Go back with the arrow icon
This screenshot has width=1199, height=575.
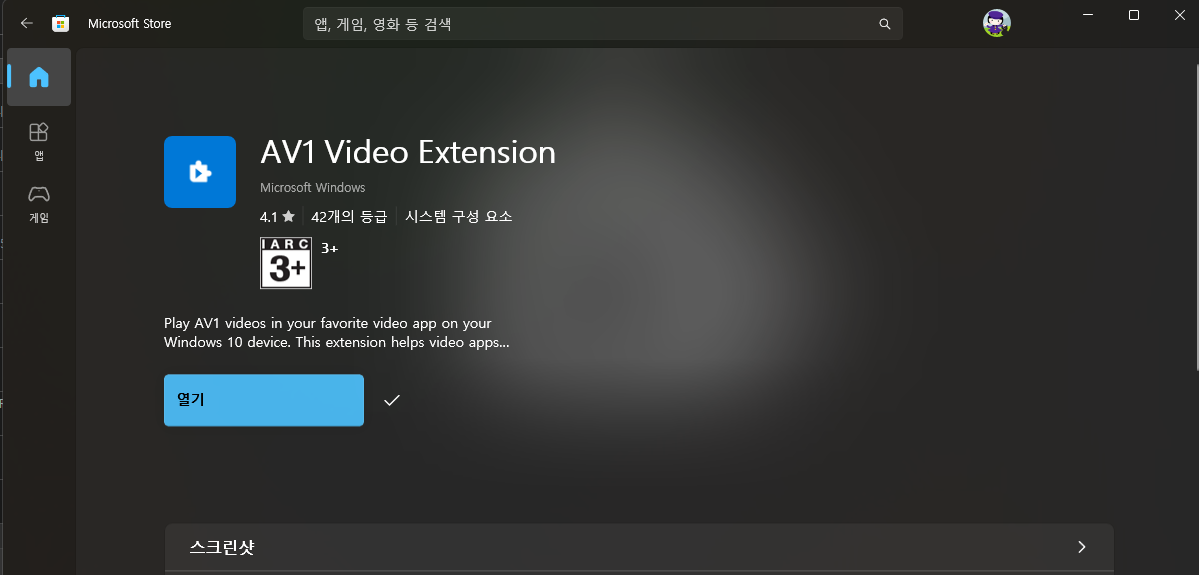tap(27, 24)
